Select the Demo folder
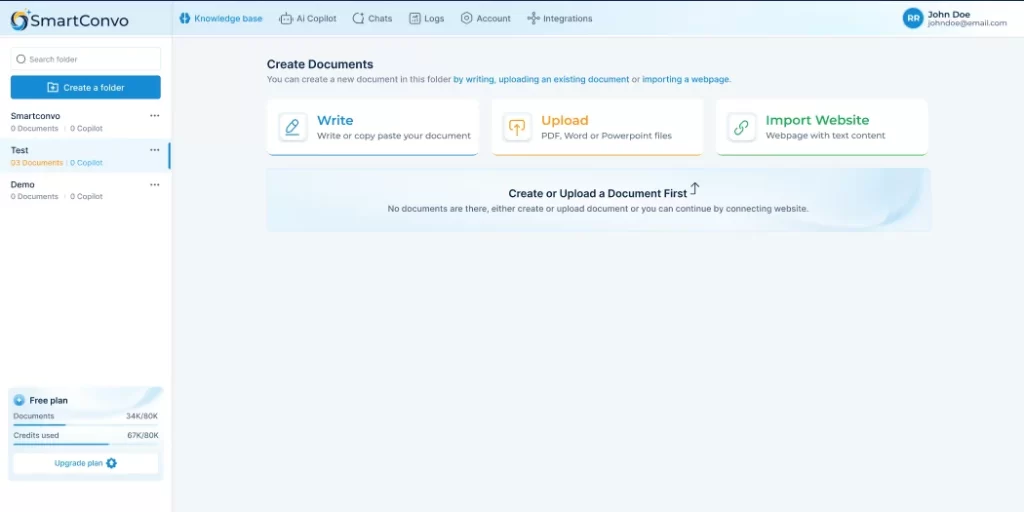Image resolution: width=1024 pixels, height=512 pixels. click(x=86, y=190)
